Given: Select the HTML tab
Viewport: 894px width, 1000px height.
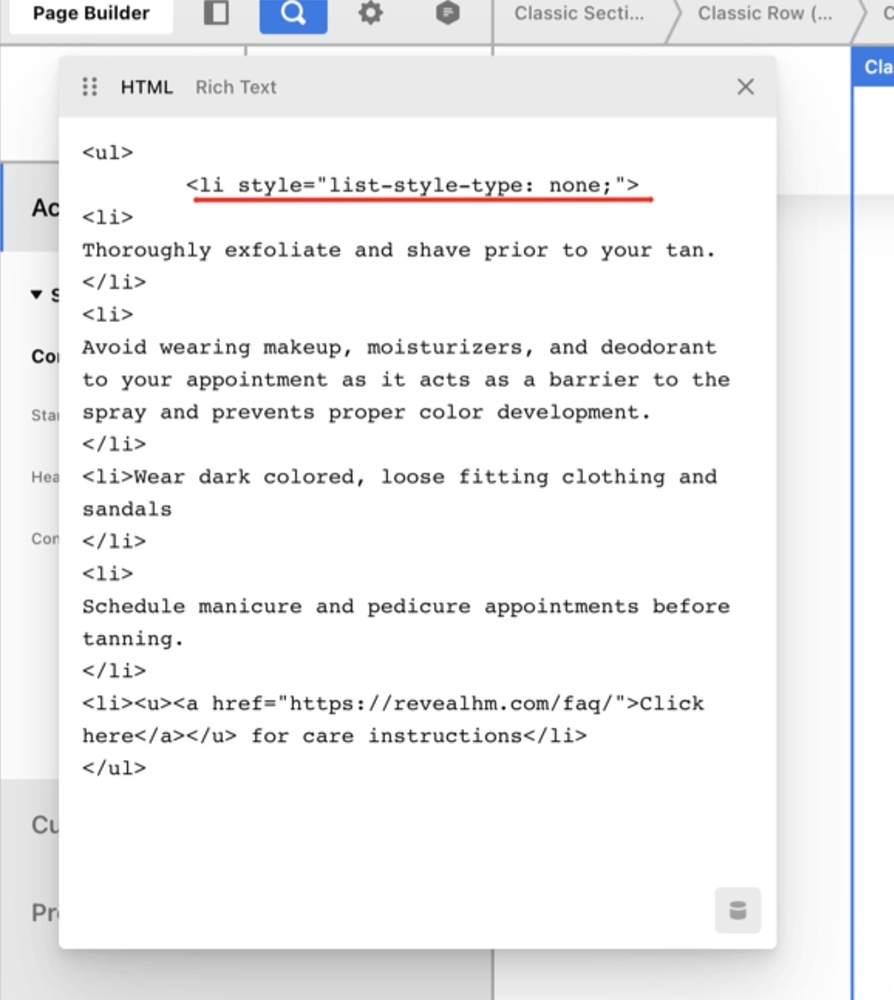Looking at the screenshot, I should point(147,87).
